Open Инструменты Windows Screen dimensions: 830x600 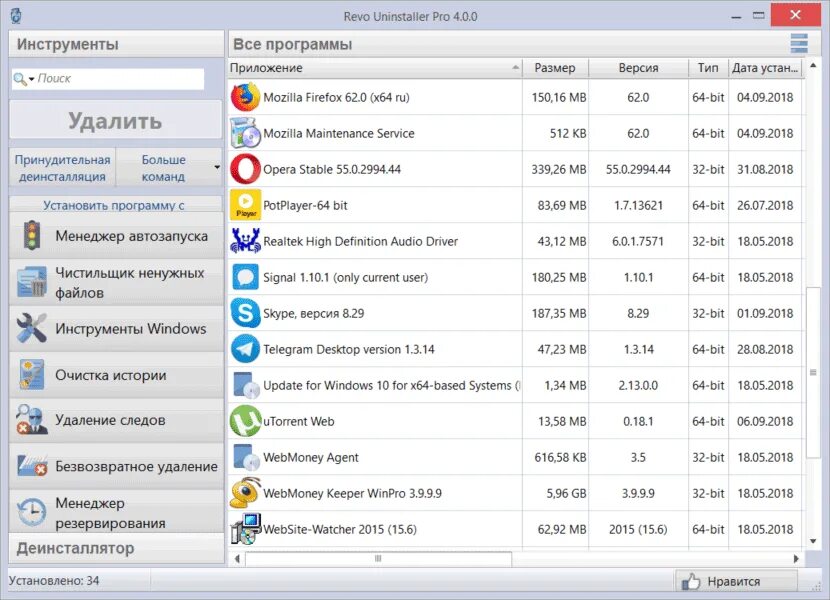(x=116, y=328)
